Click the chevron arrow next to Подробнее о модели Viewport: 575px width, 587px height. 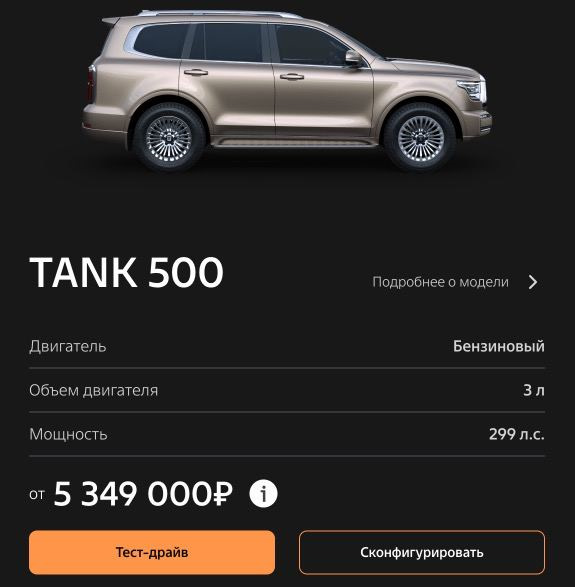(533, 282)
